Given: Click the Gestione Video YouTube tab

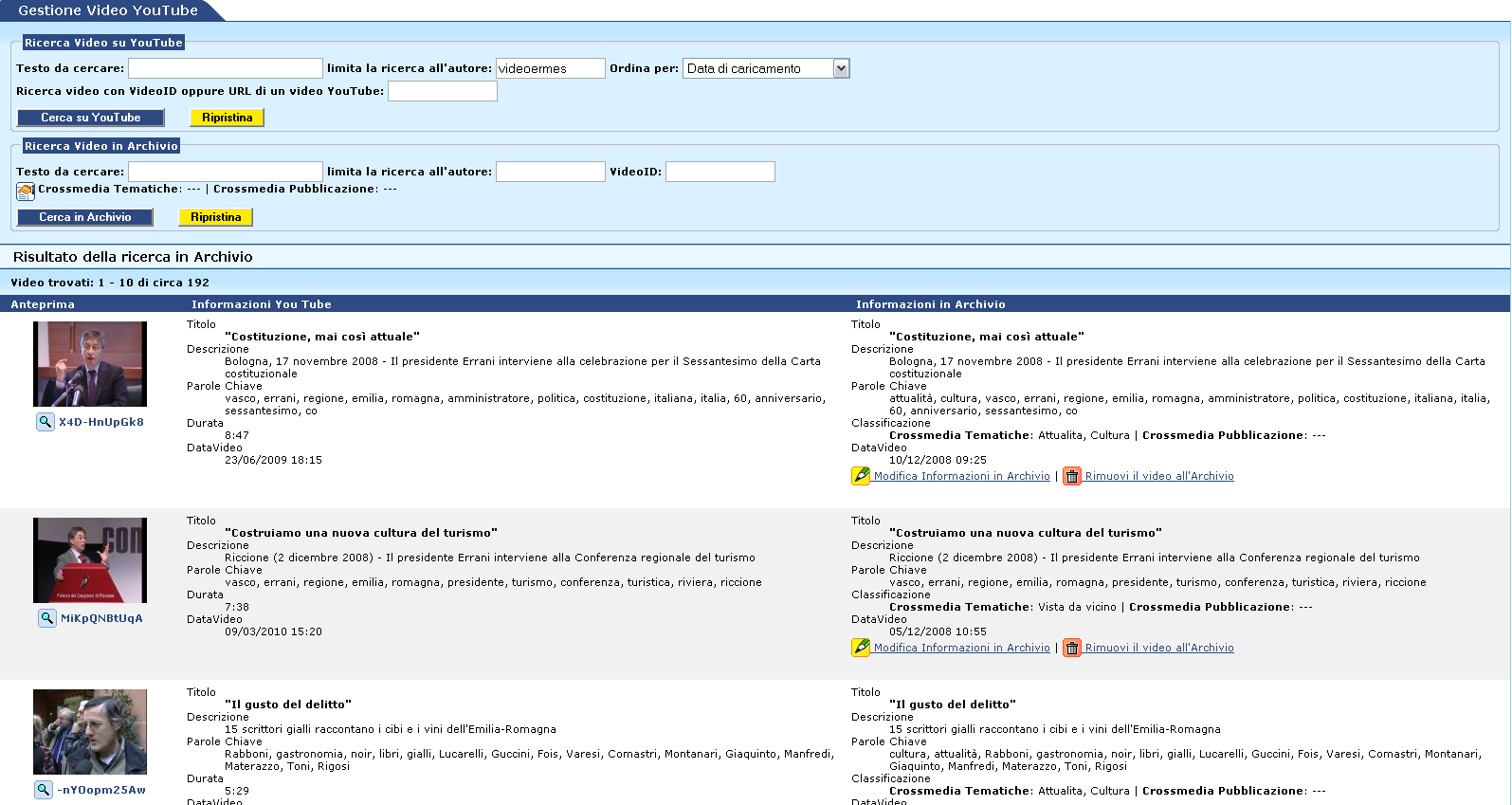Looking at the screenshot, I should click(108, 10).
